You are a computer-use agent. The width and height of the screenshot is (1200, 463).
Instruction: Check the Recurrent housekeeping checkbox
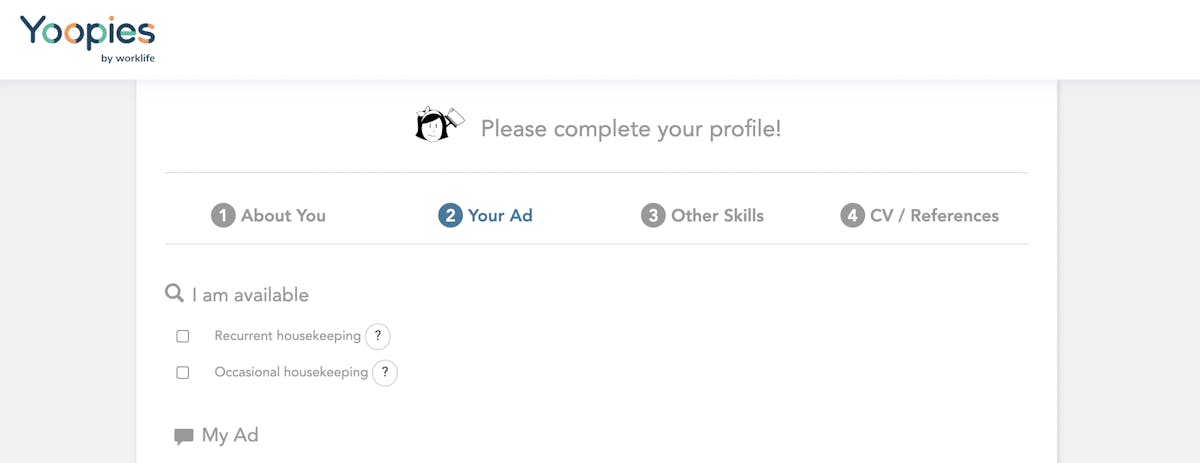[x=183, y=336]
